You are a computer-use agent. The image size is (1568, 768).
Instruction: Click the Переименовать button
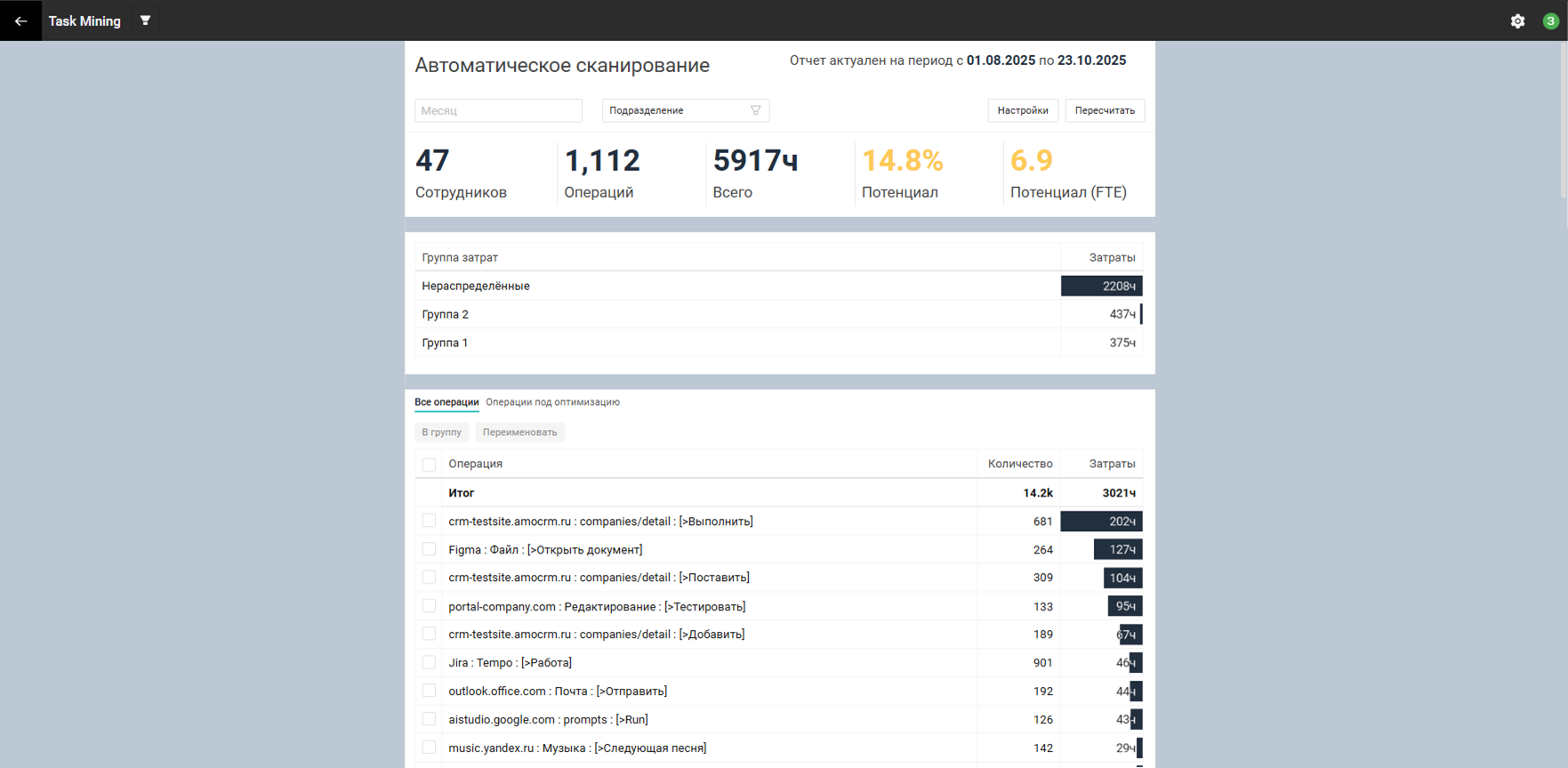(519, 433)
